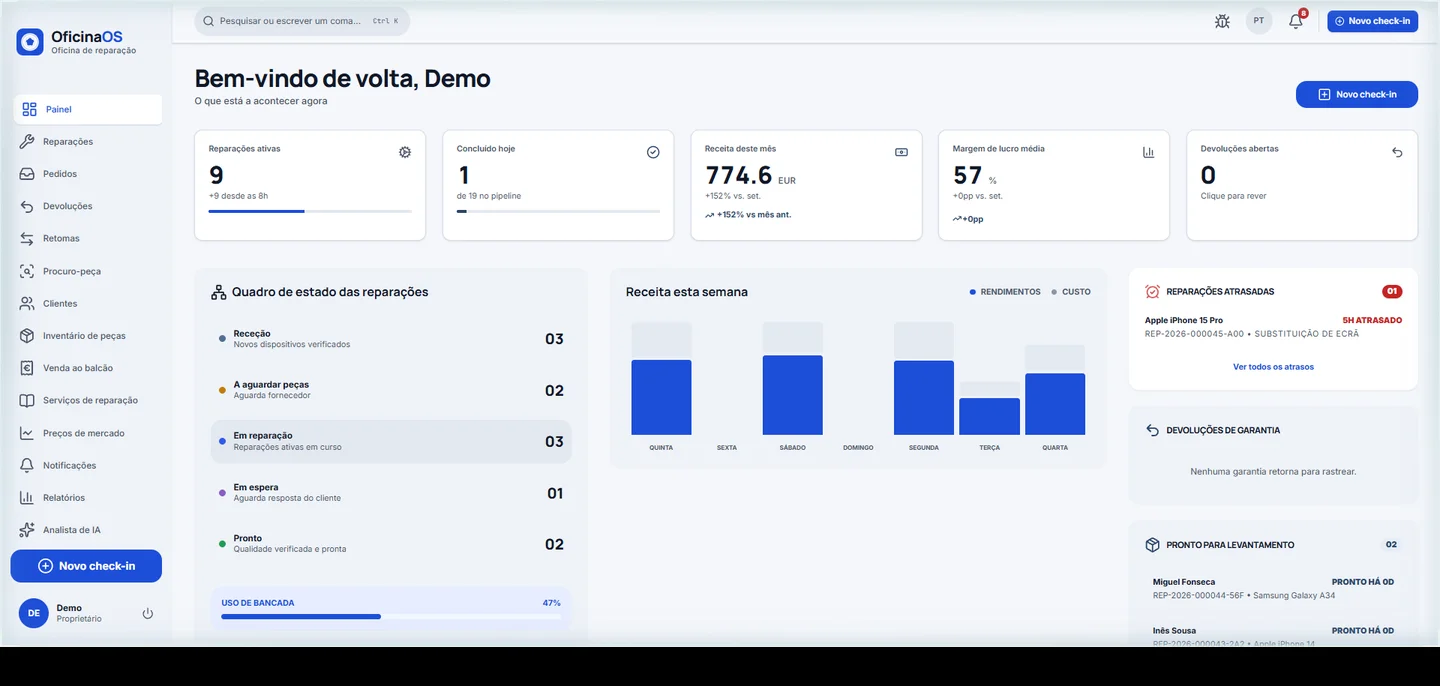The image size is (1440, 686).
Task: Open the Apple iPhone 15 Pro delayed repair
Action: click(x=1273, y=327)
